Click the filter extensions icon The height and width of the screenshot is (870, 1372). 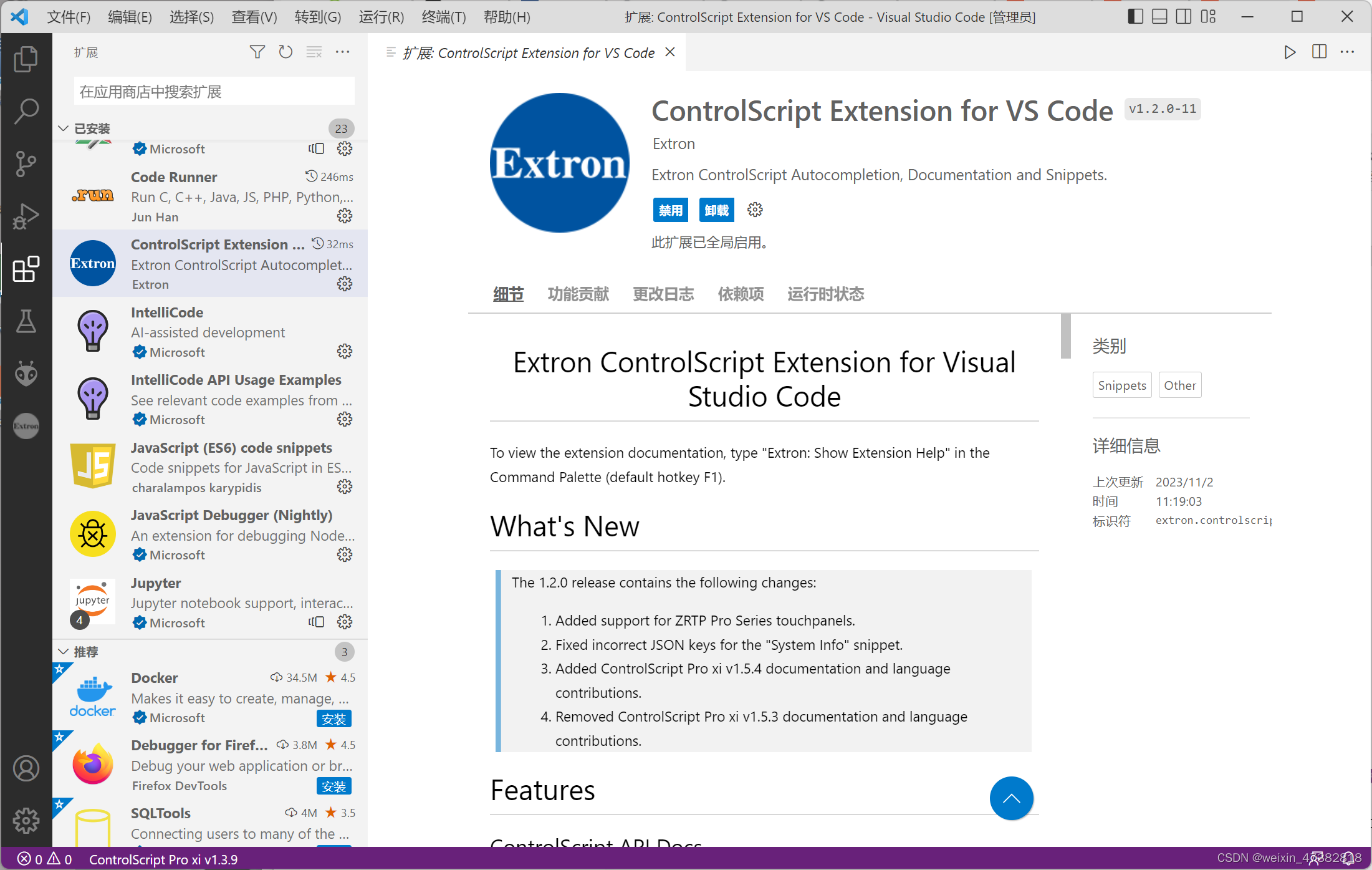[257, 52]
